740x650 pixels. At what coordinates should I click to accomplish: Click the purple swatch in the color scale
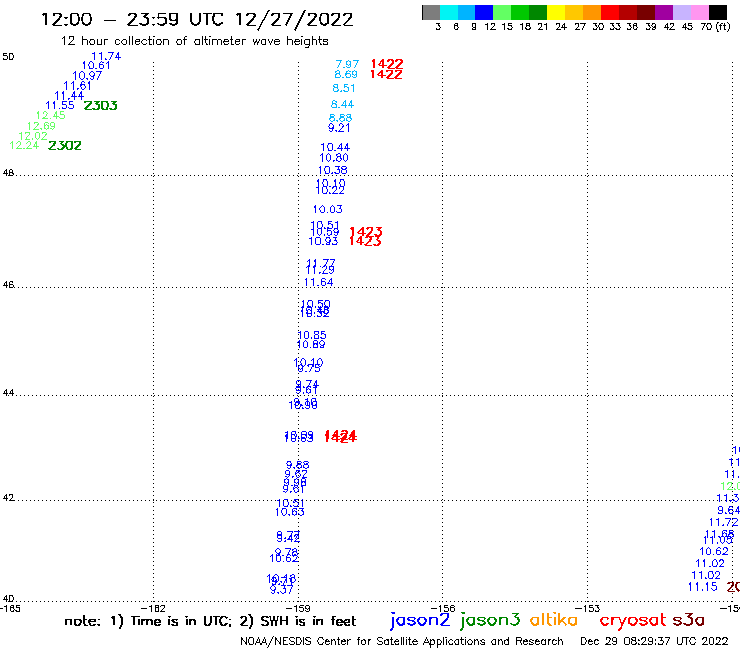pos(664,12)
